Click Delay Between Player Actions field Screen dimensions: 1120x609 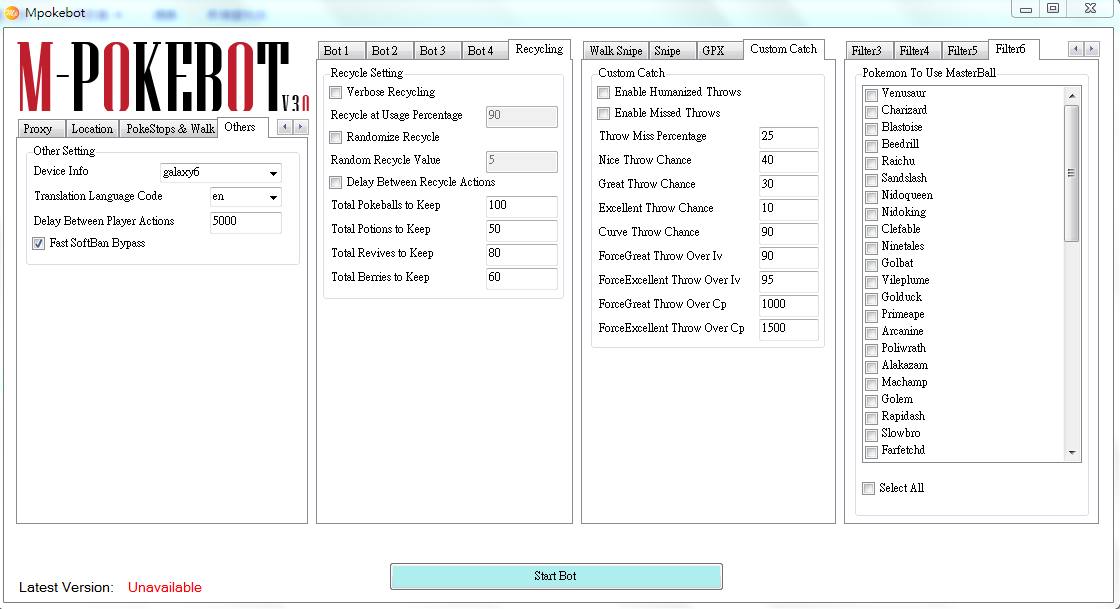(245, 222)
